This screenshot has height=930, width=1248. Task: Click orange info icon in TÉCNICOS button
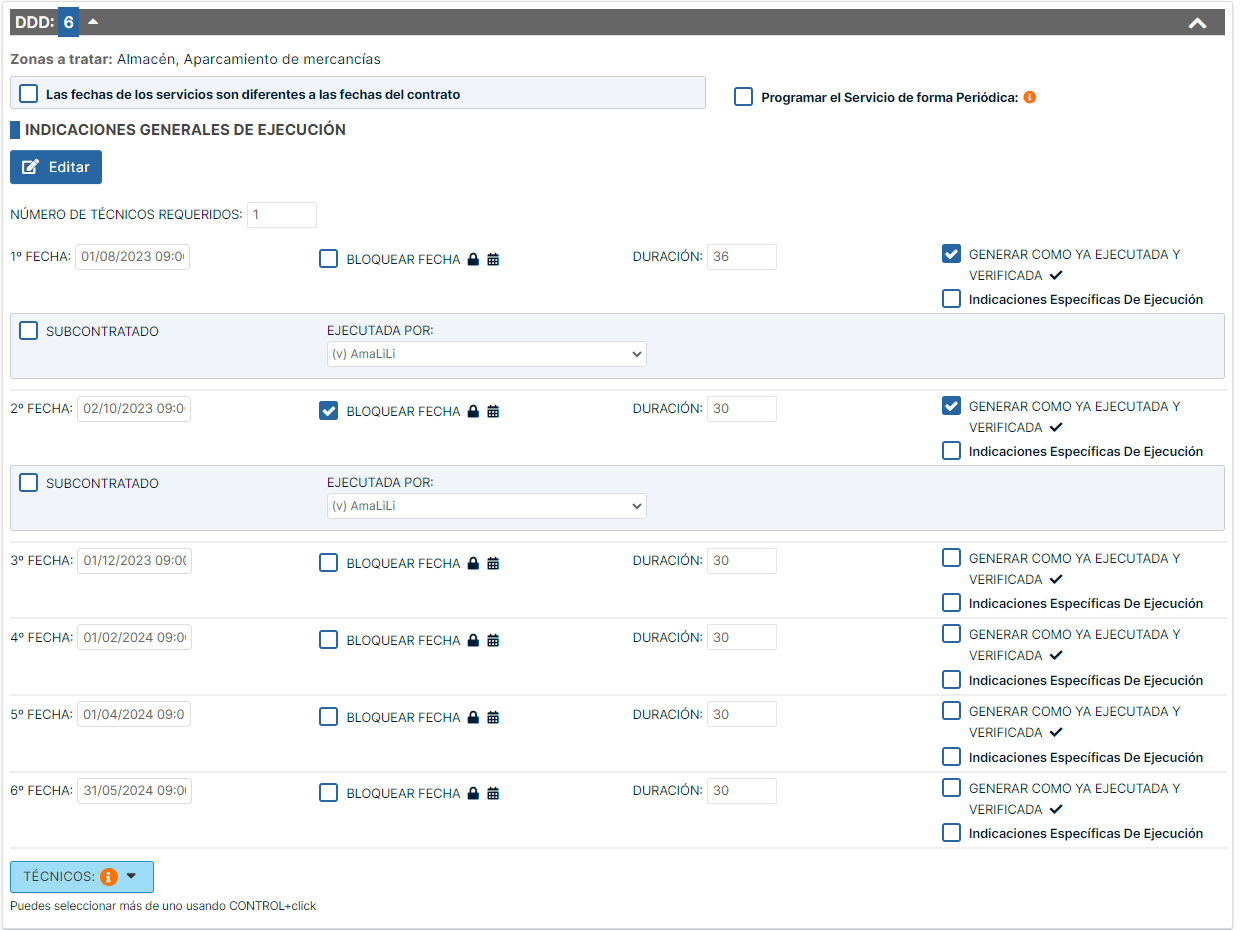109,877
